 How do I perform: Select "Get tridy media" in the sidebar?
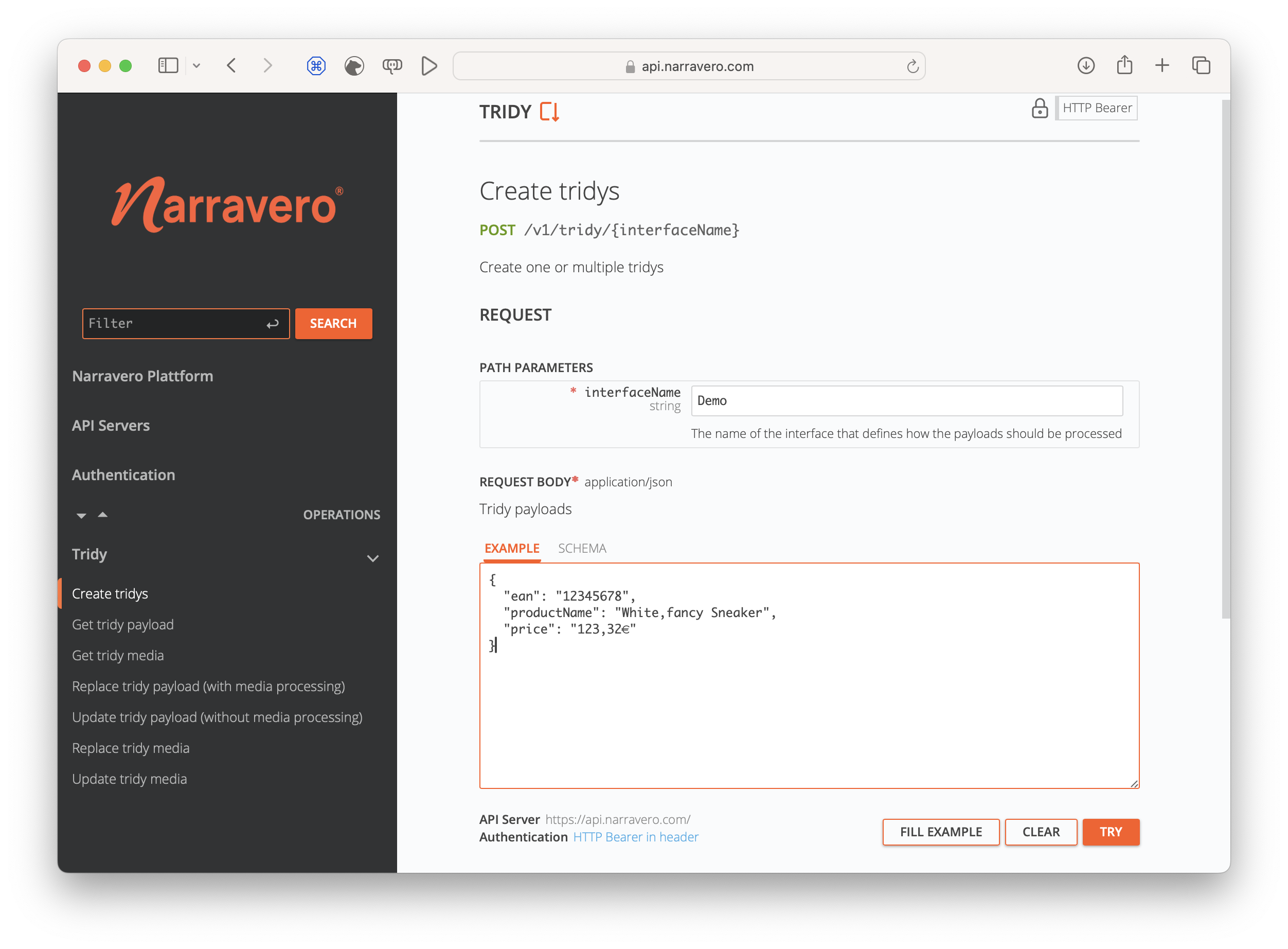pyautogui.click(x=118, y=655)
